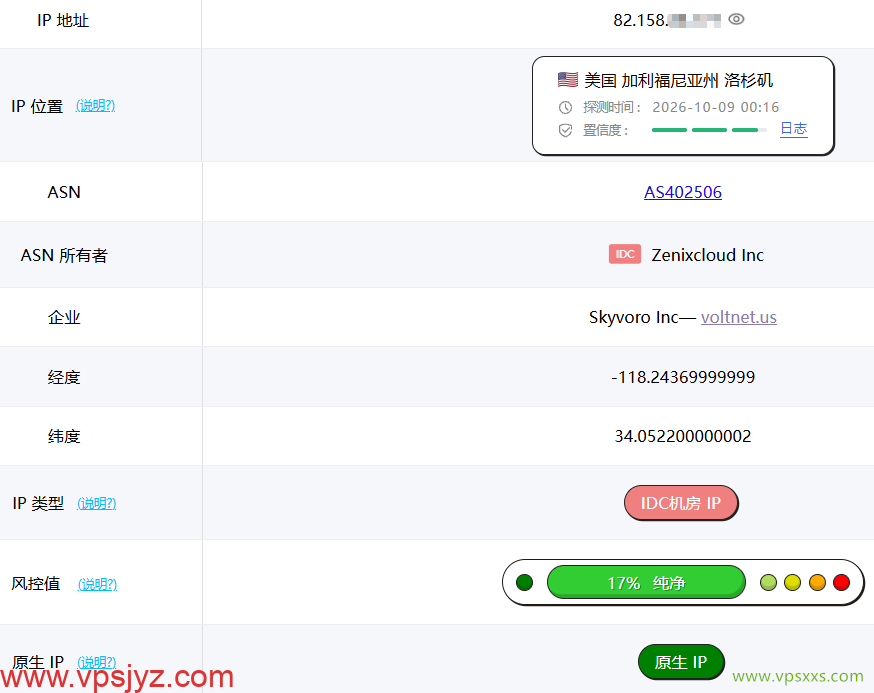This screenshot has width=874, height=693.
Task: Open the 日志 log link
Action: click(x=794, y=129)
